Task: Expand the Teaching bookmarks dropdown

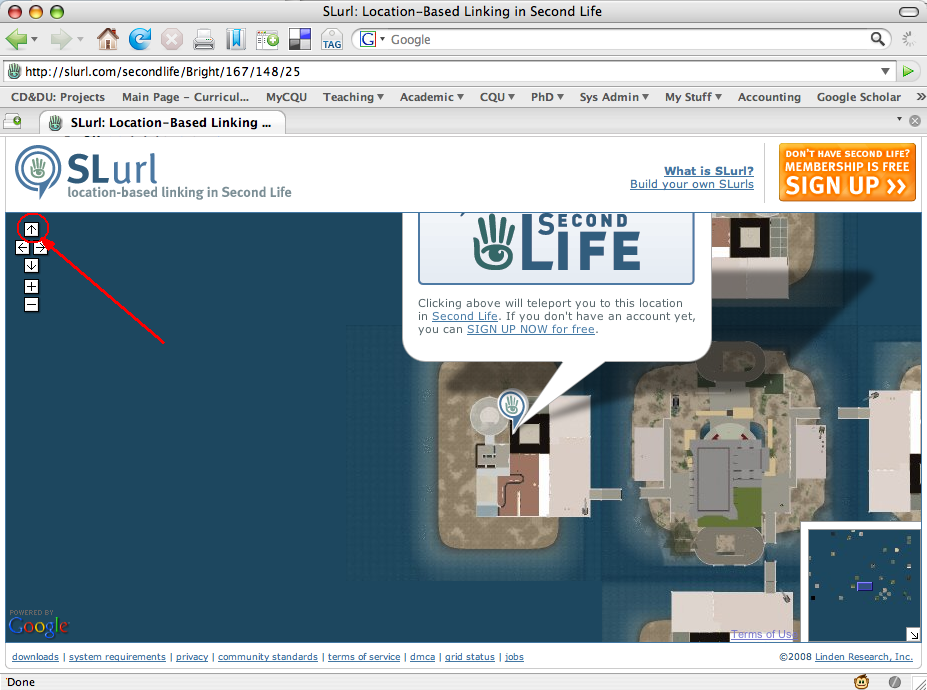Action: click(354, 97)
